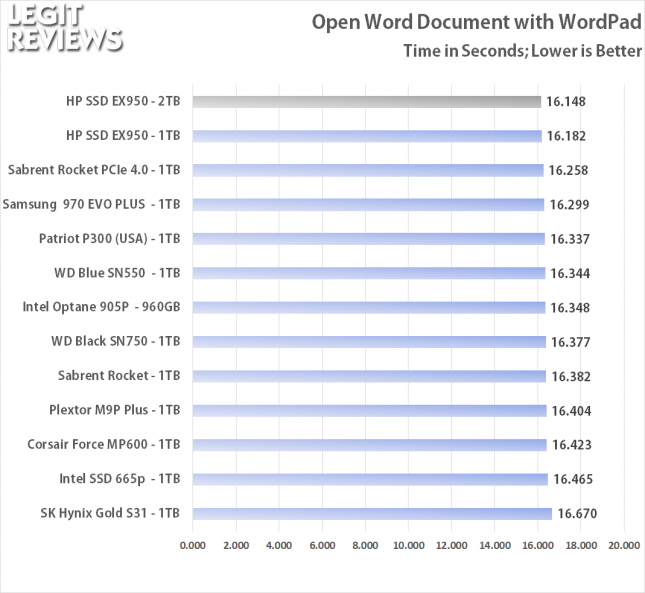
Task: Click the axis tick 8.000
Action: click(x=365, y=546)
